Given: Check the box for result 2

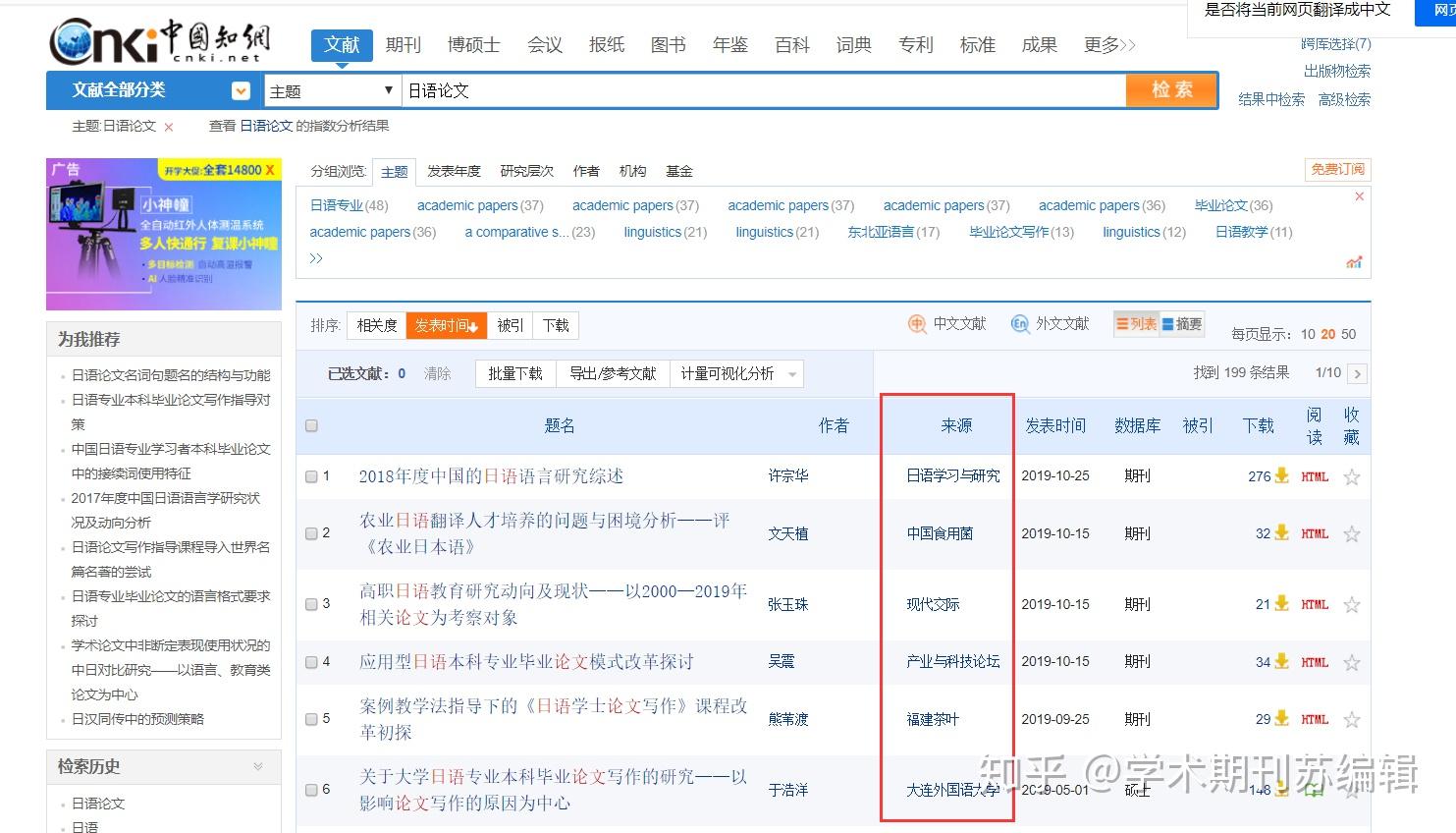Looking at the screenshot, I should [311, 533].
